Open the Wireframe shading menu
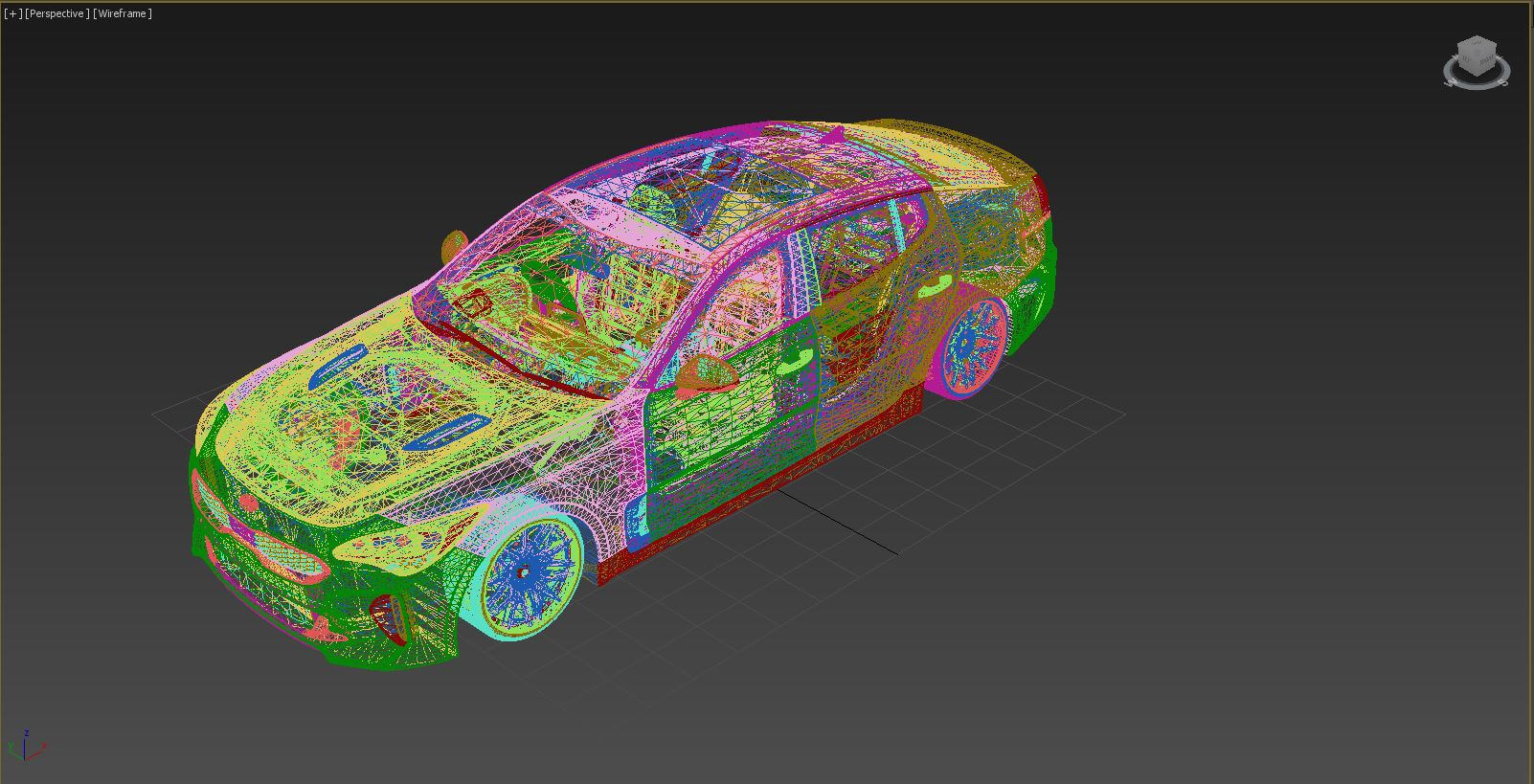The image size is (1534, 784). [x=123, y=13]
